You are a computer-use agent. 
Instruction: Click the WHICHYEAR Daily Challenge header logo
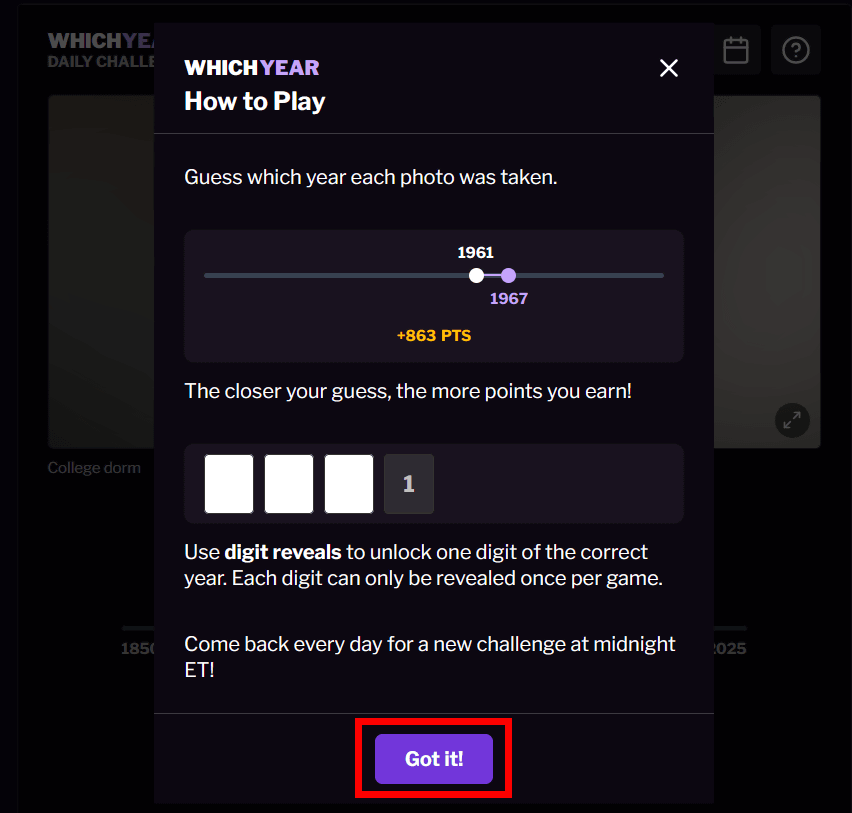click(101, 49)
